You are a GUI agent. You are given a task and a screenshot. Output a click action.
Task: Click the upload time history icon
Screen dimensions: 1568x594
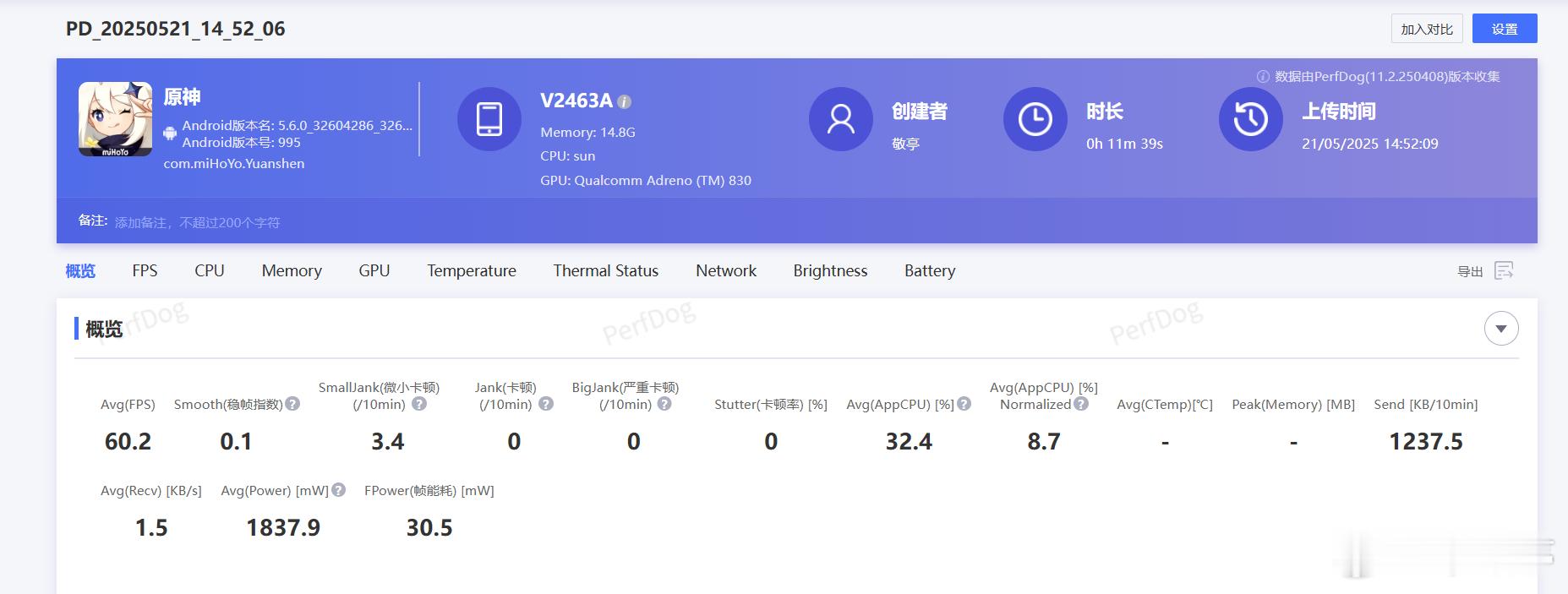click(x=1251, y=119)
